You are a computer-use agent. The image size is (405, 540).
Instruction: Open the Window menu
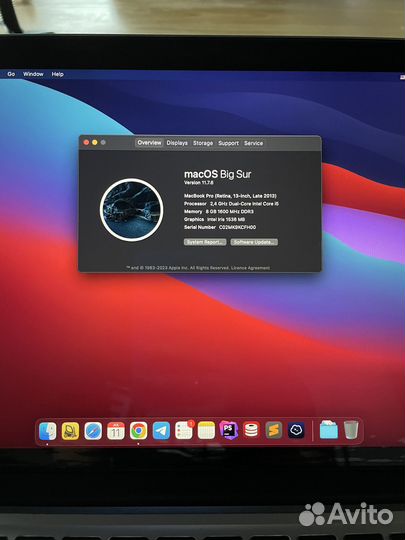point(33,74)
